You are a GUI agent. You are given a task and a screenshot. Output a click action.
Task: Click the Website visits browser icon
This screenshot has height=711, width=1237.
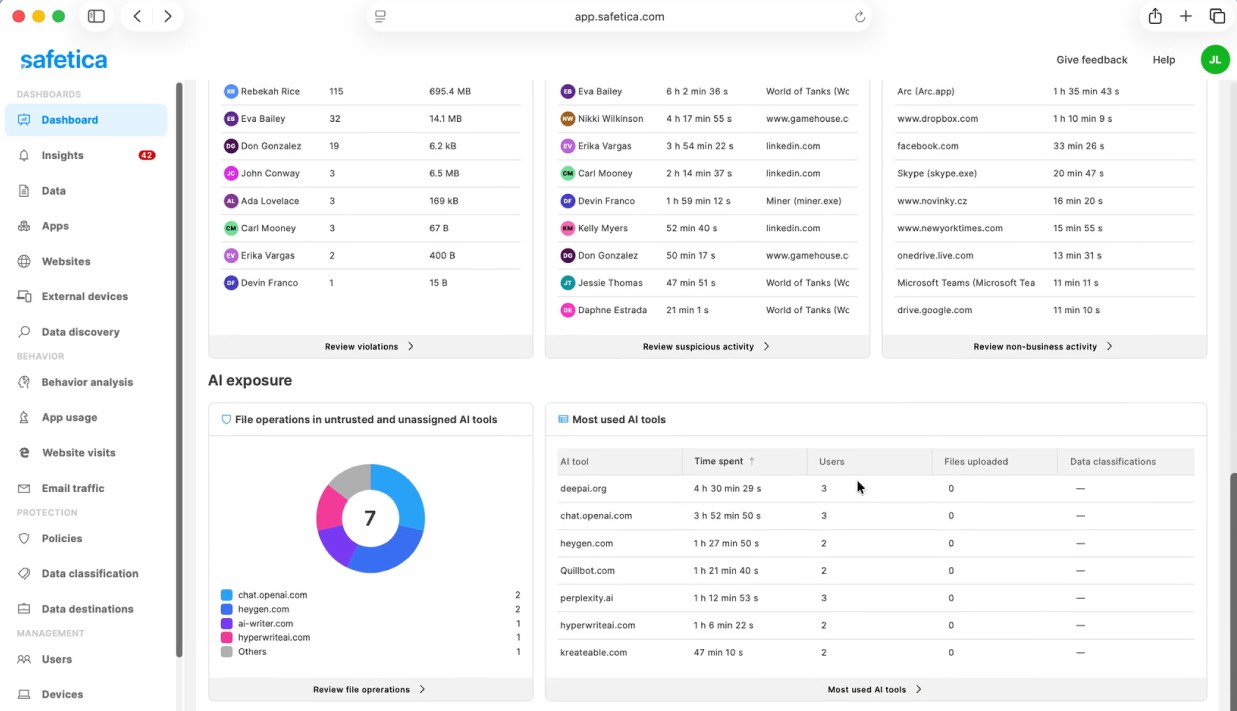click(x=24, y=453)
